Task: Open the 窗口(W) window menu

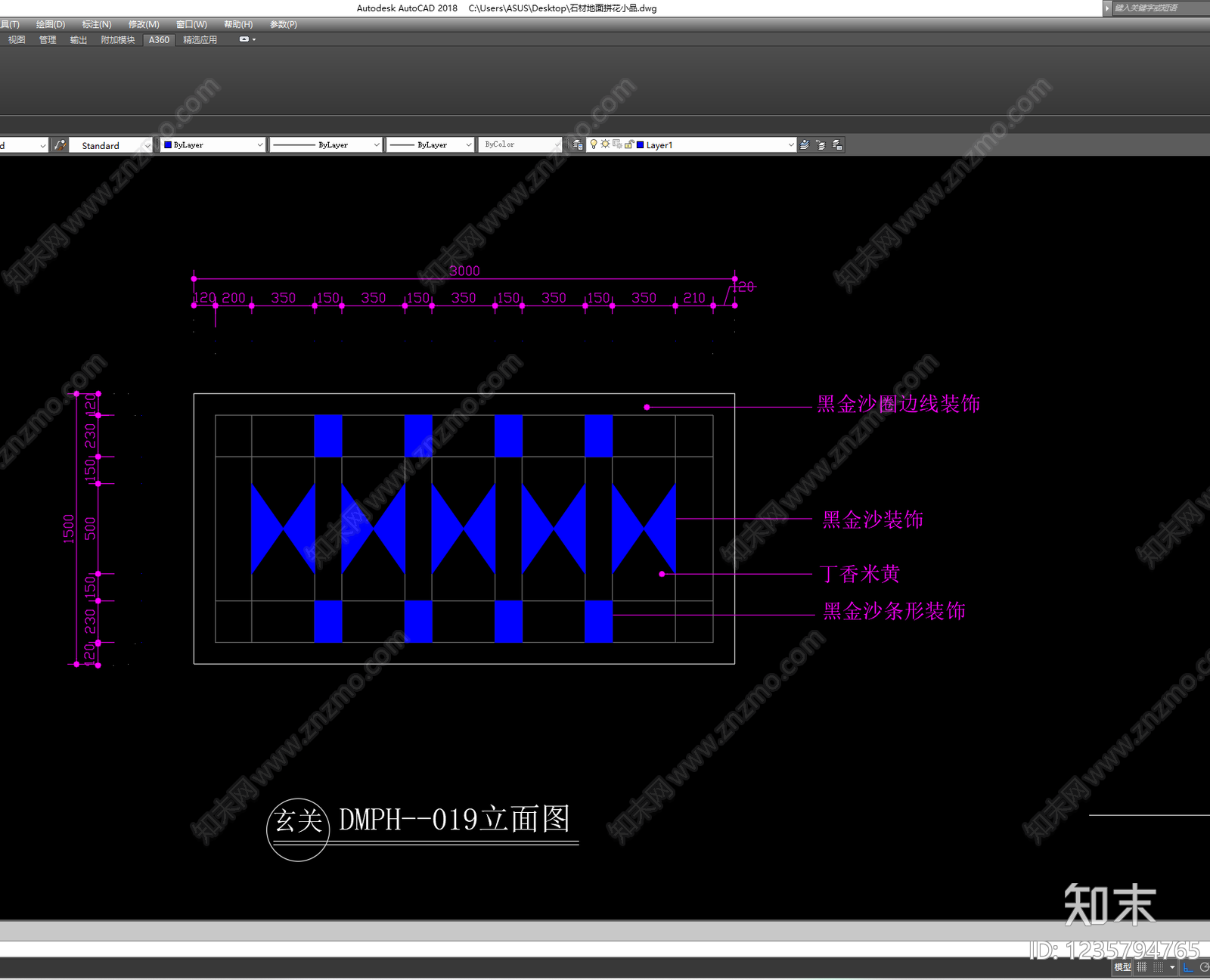Action: (191, 24)
